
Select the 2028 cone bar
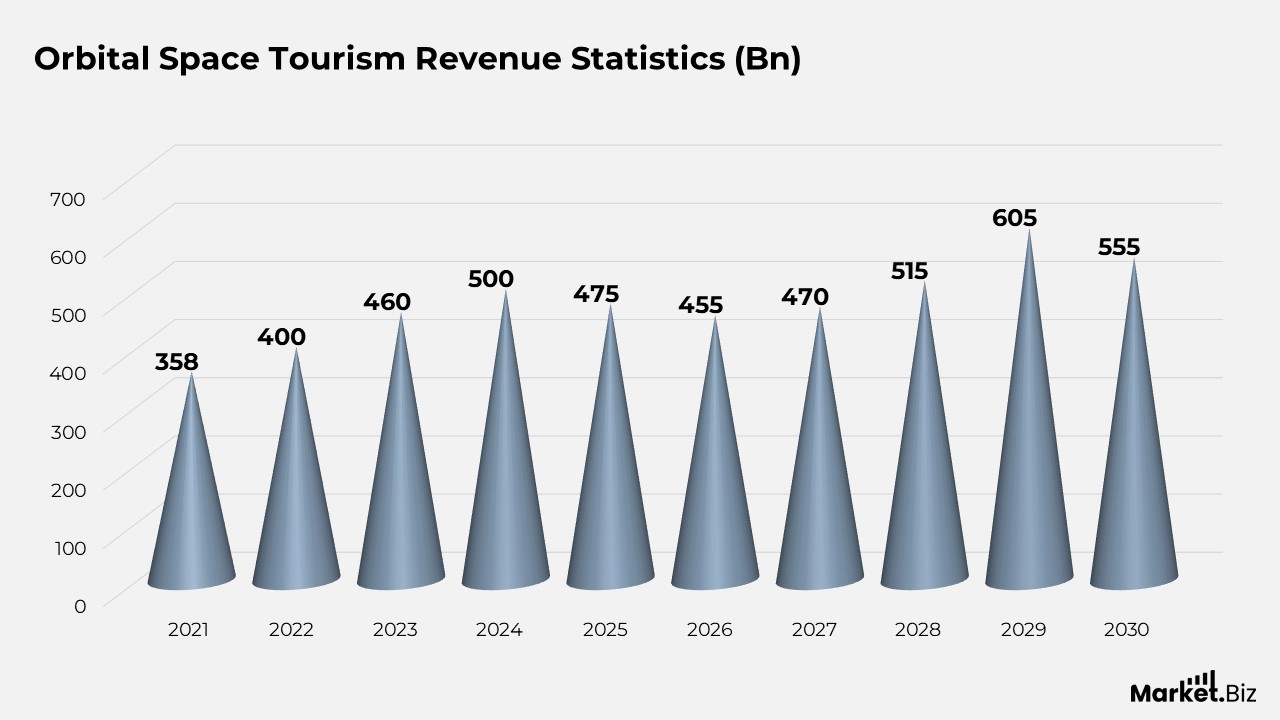[x=924, y=435]
